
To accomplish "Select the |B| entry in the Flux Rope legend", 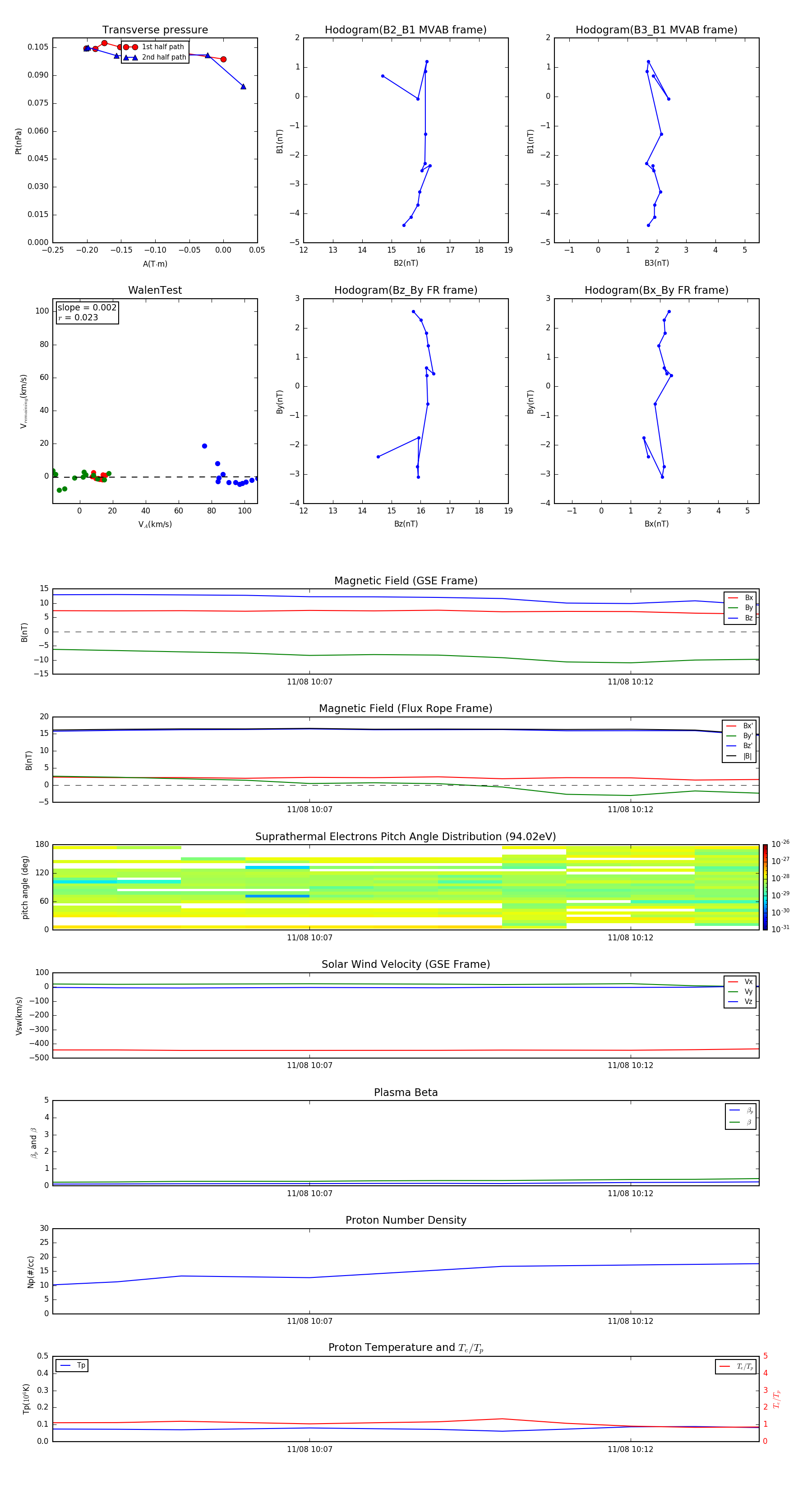I will pos(739,756).
